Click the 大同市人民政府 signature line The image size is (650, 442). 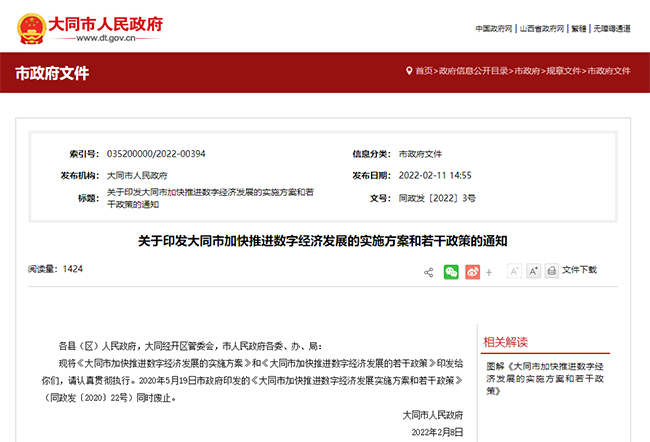(433, 415)
